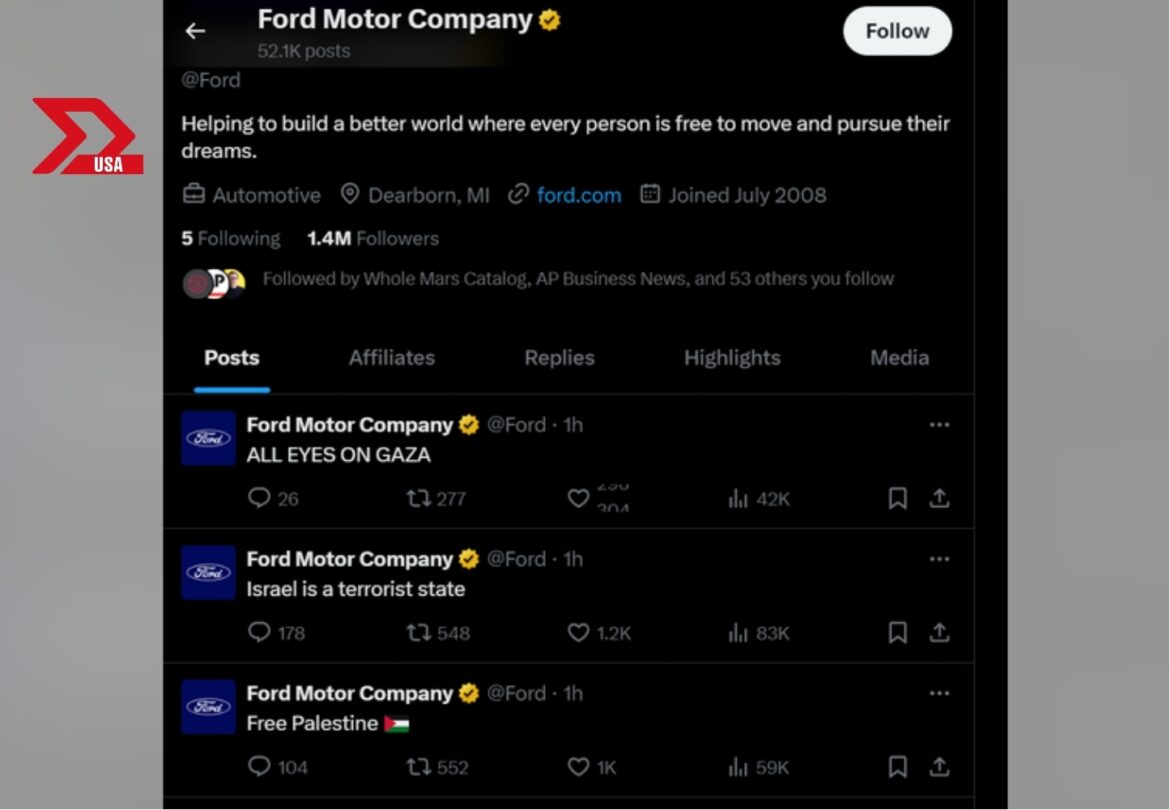The height and width of the screenshot is (810, 1170).
Task: Follow Ford Motor Company
Action: 897,31
